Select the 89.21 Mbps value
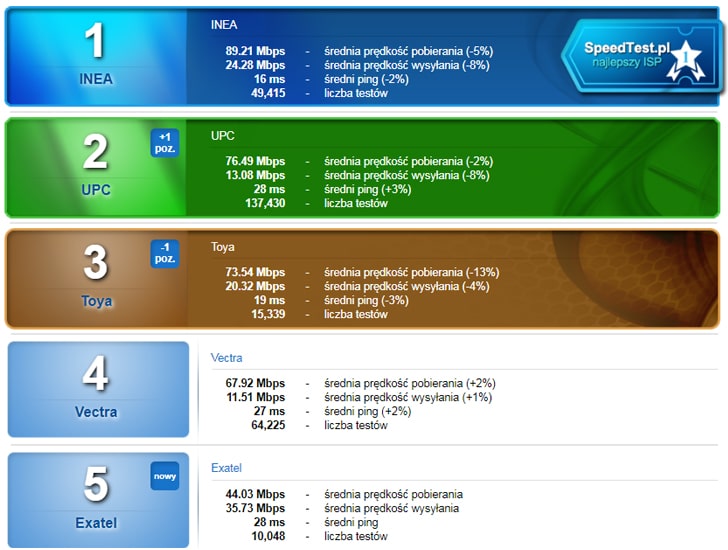The image size is (728, 550). (255, 51)
